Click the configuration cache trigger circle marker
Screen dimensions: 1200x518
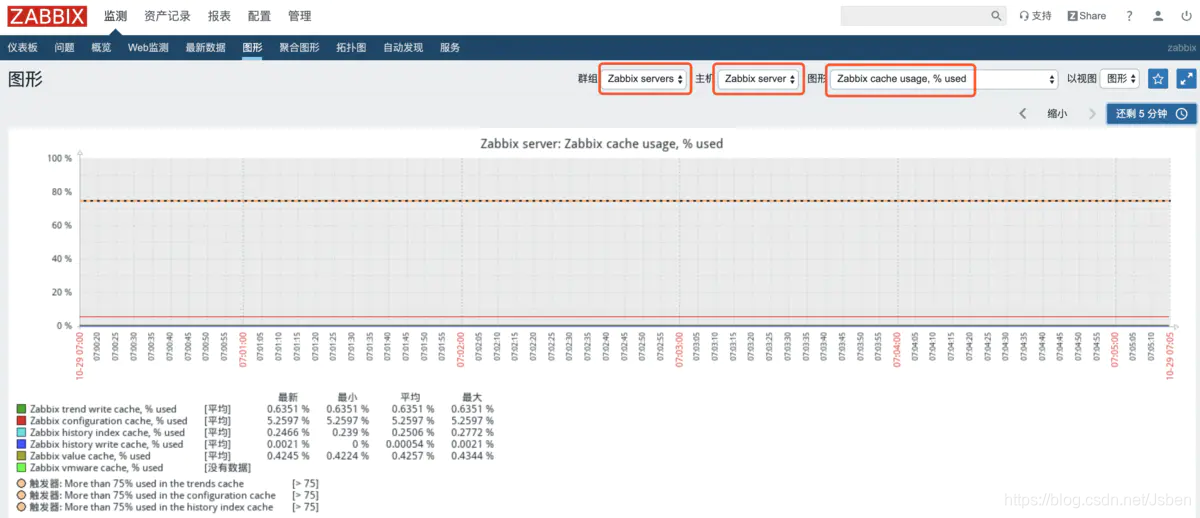click(x=21, y=495)
